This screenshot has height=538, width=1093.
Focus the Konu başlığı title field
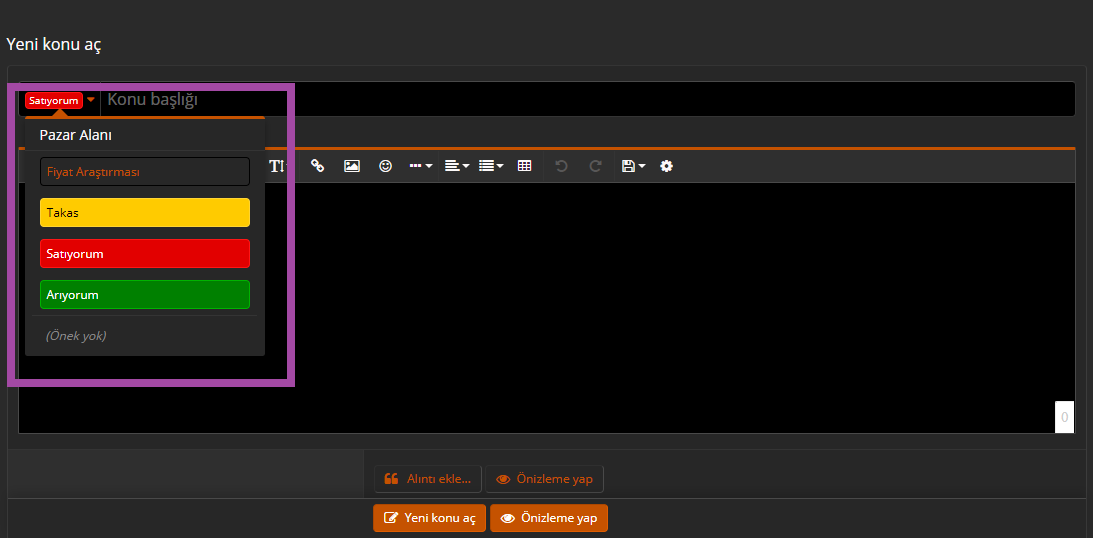click(588, 100)
